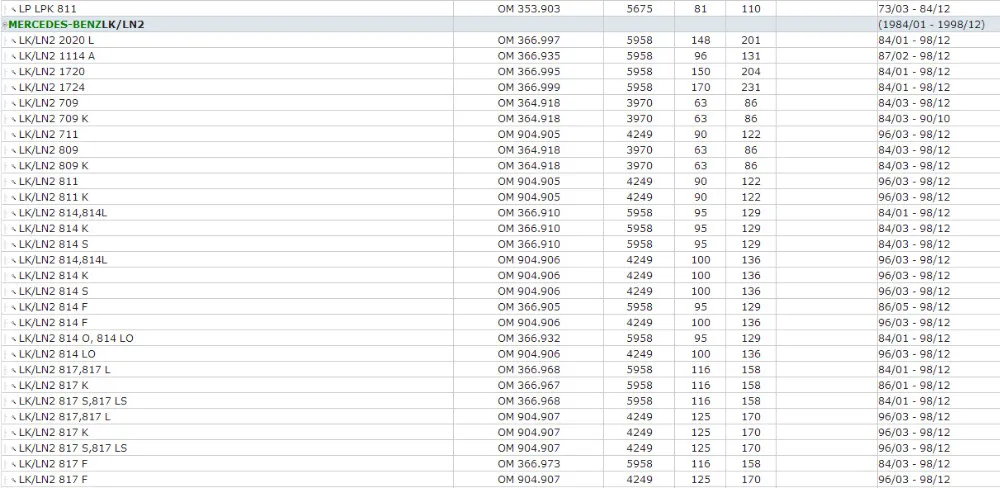Select the LK/LN2 809 K model
The width and height of the screenshot is (1000, 488).
(54, 166)
